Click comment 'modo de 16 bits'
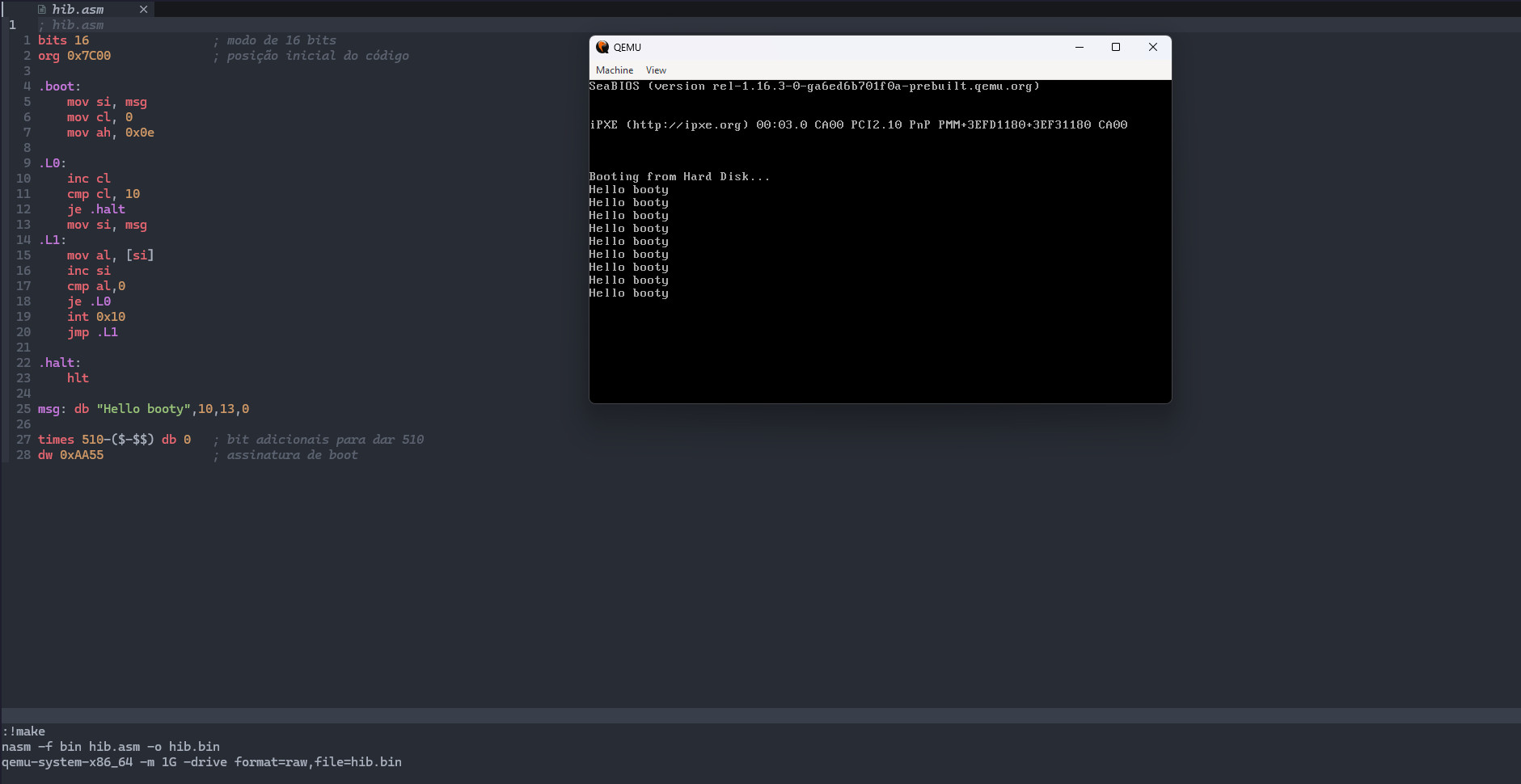The width and height of the screenshot is (1521, 784). 275,40
